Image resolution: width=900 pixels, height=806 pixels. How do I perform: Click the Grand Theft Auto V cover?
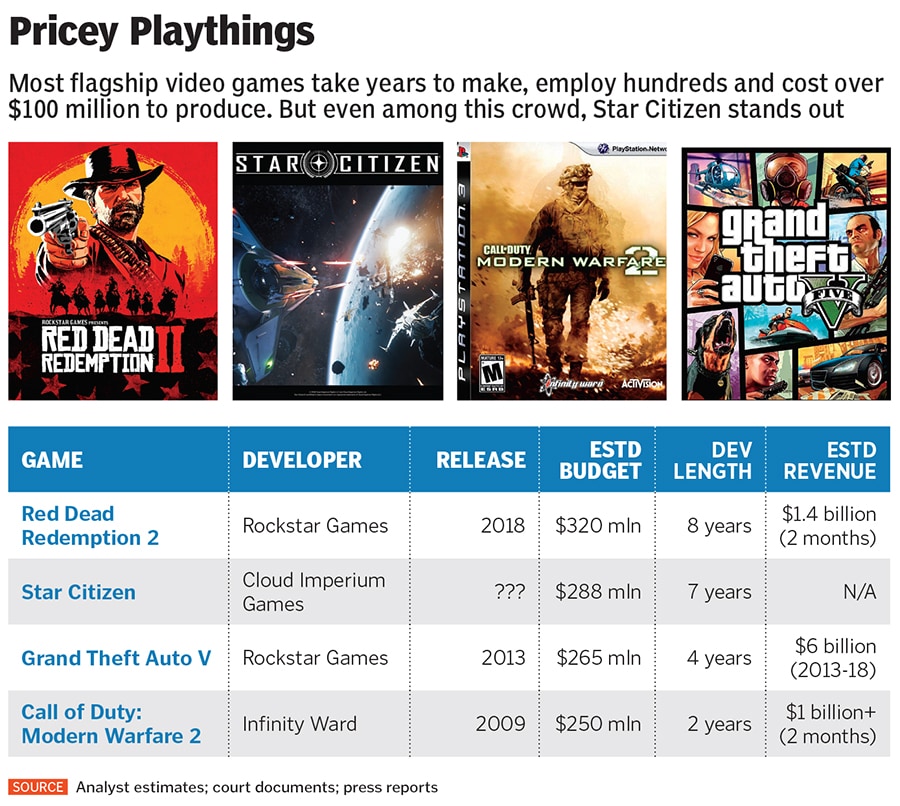[x=786, y=271]
